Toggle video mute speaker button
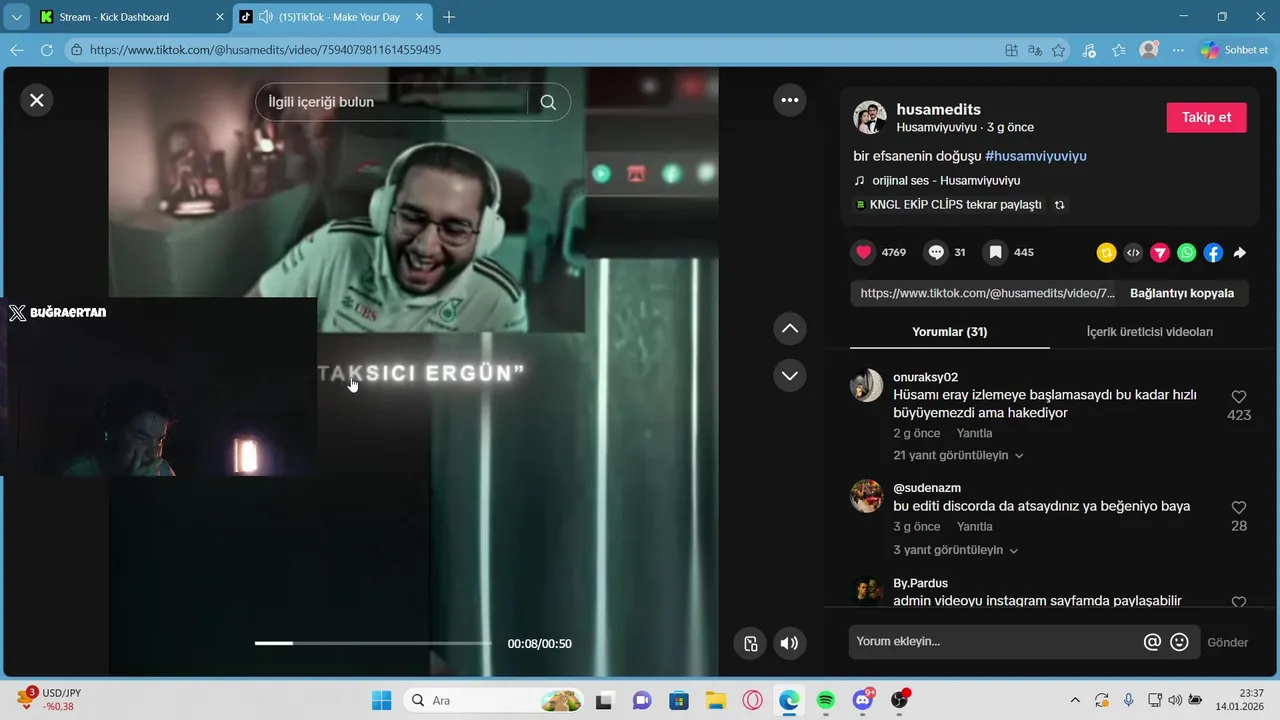Viewport: 1280px width, 720px height. [x=790, y=643]
